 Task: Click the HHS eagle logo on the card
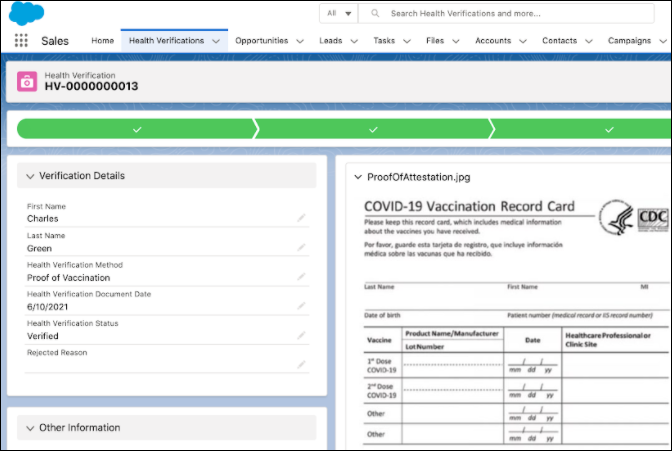pyautogui.click(x=616, y=217)
